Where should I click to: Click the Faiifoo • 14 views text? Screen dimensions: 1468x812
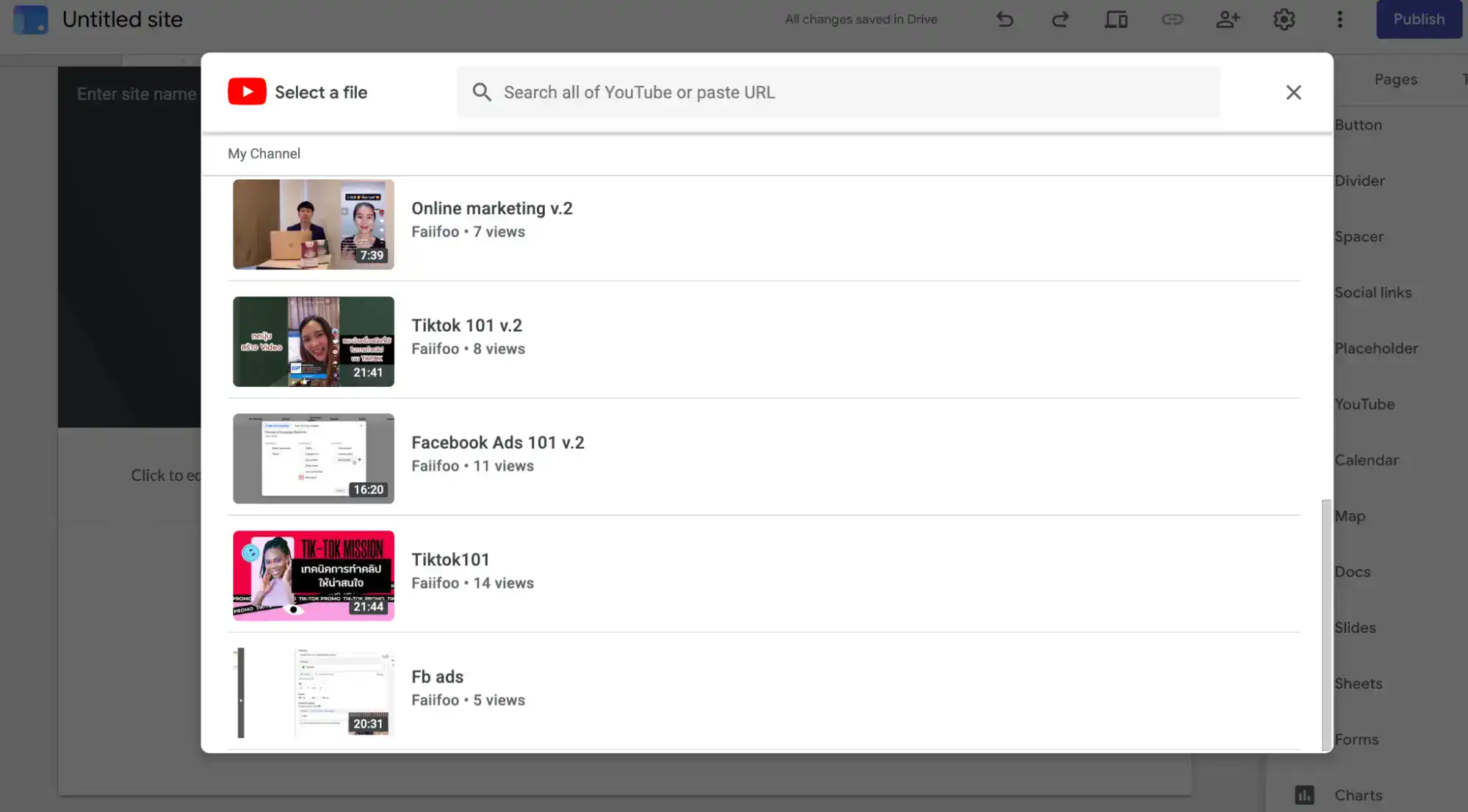click(x=472, y=583)
